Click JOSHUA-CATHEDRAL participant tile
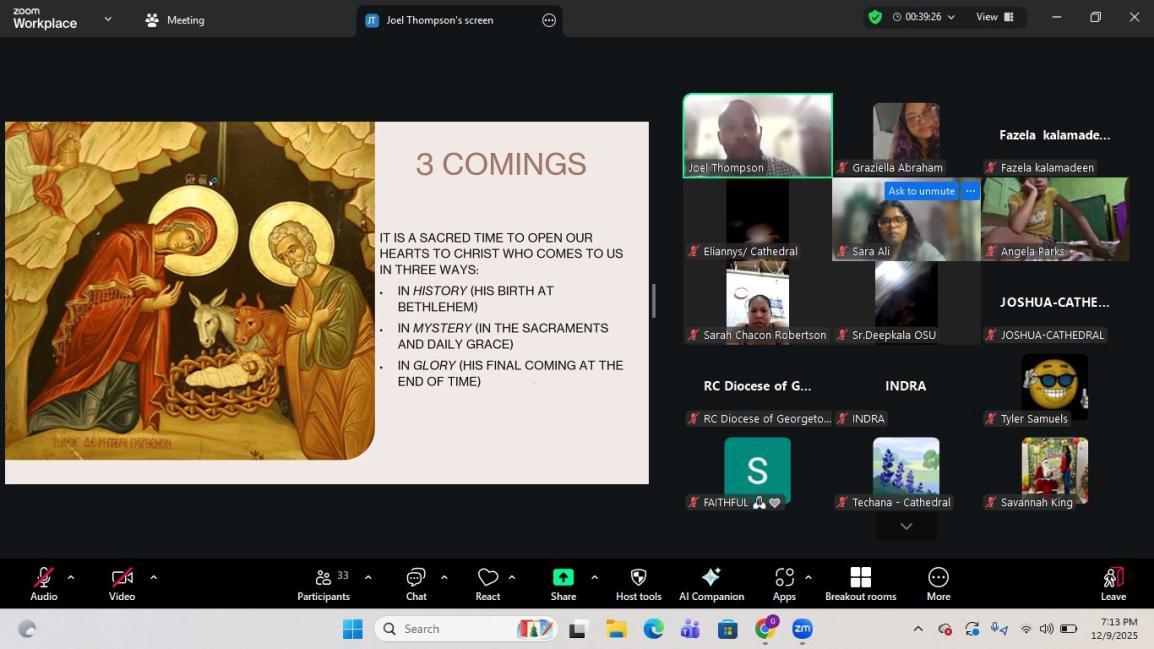The height and width of the screenshot is (649, 1154). [x=1055, y=302]
